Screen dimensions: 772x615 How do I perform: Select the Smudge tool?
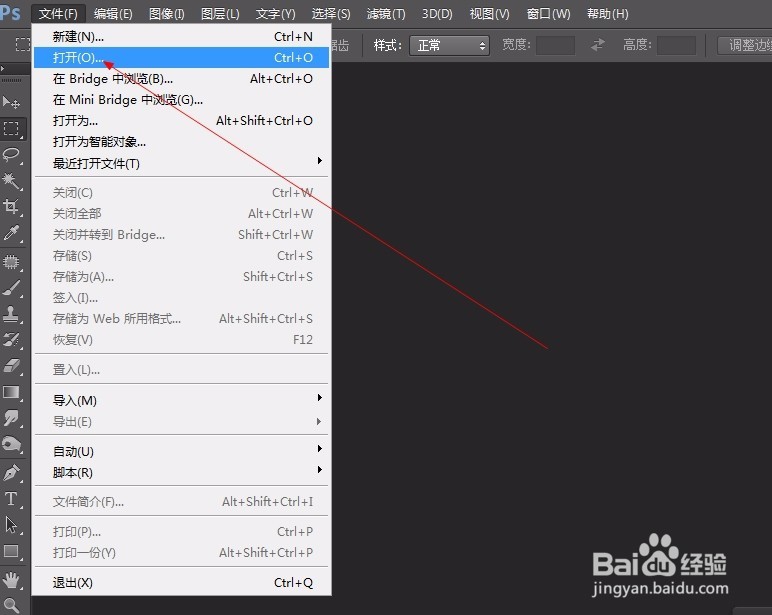[11, 419]
